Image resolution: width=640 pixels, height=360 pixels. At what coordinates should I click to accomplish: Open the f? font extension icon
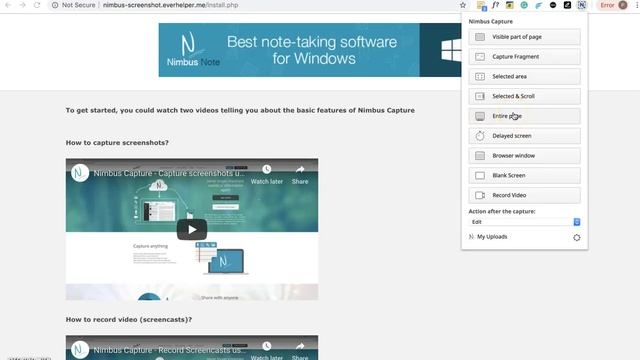tap(495, 5)
